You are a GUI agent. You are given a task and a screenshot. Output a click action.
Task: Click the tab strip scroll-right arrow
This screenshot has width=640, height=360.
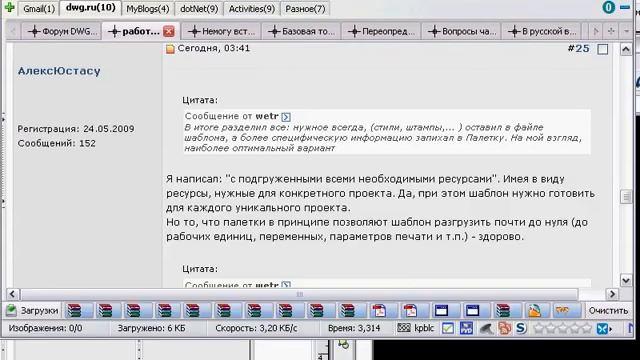pos(596,31)
